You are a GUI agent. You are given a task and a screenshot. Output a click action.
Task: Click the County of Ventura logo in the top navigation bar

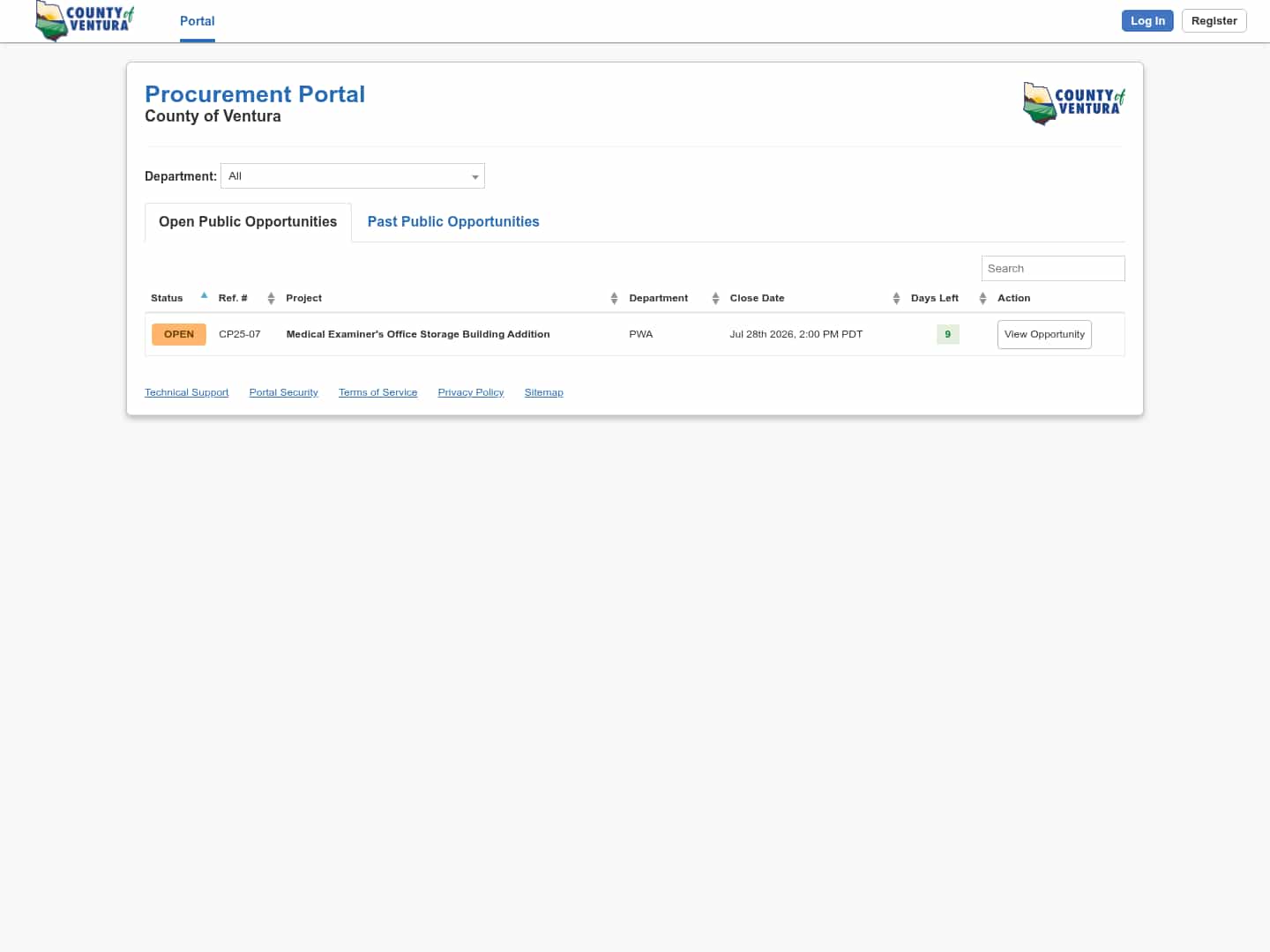[x=85, y=20]
